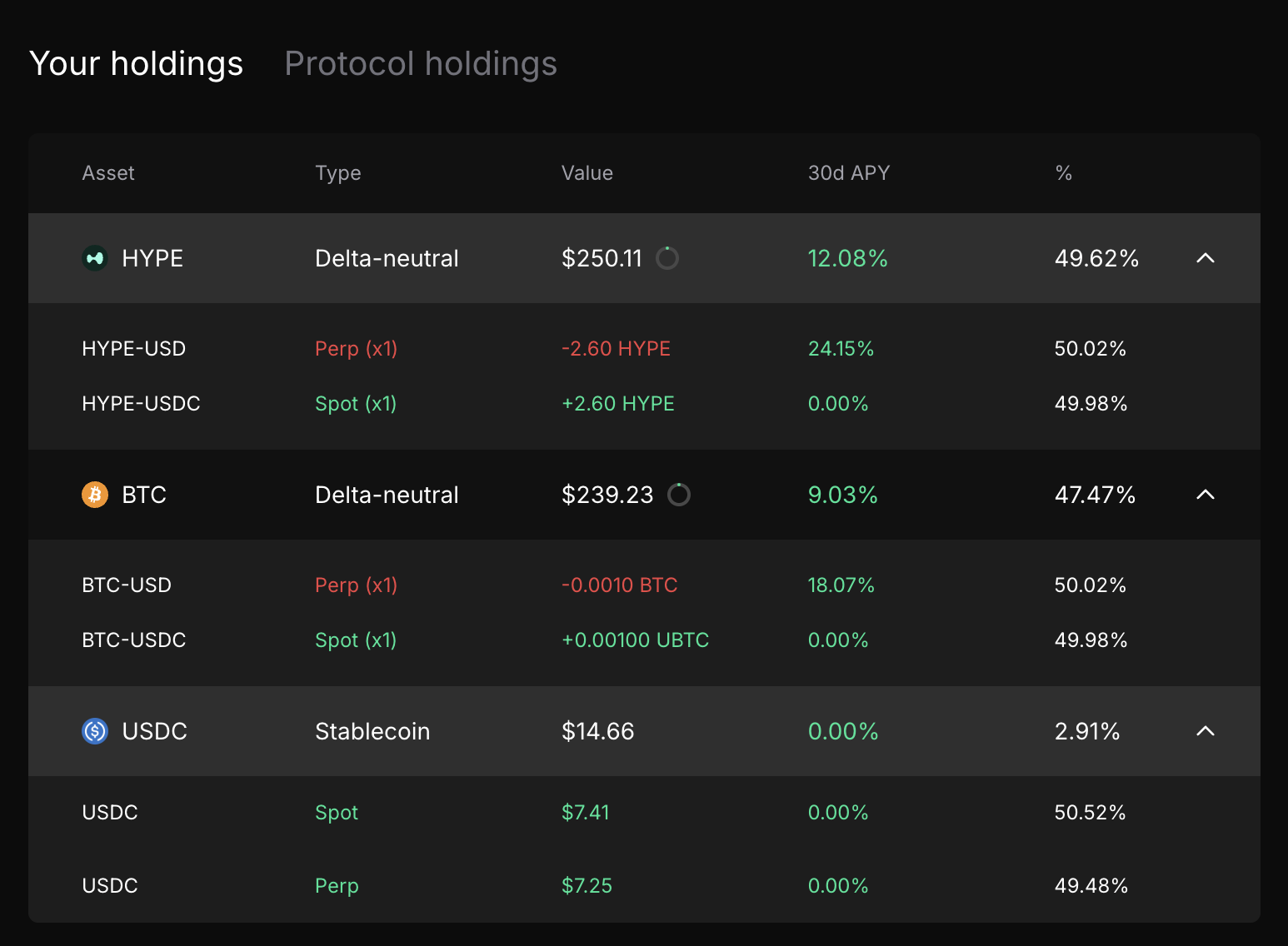This screenshot has width=1288, height=946.
Task: Click Perp (x1) in HYPE-USD row
Action: 357,349
